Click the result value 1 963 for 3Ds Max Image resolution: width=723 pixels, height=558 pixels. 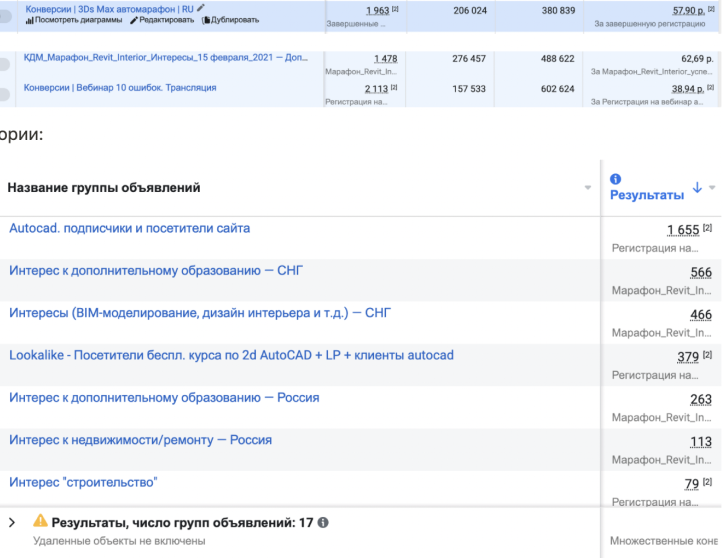tap(378, 11)
